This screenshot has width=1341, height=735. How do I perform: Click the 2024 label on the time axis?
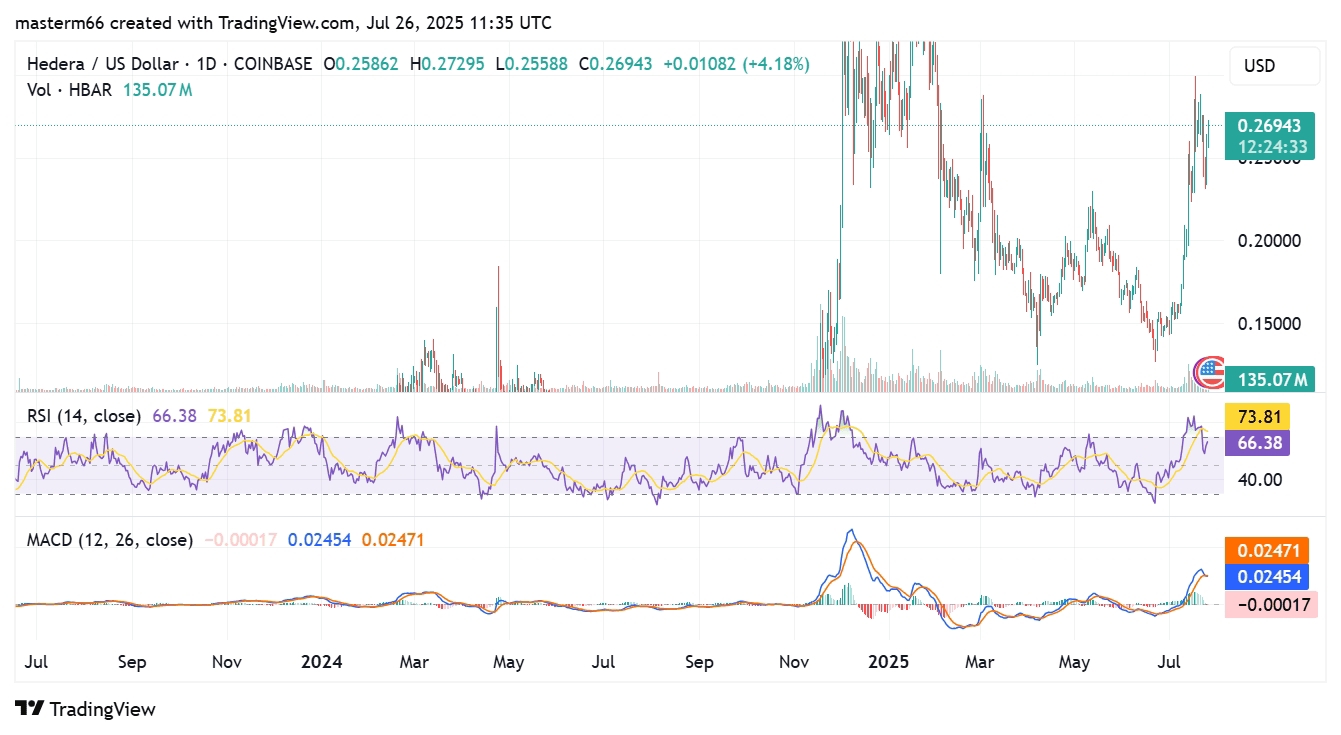(x=322, y=662)
